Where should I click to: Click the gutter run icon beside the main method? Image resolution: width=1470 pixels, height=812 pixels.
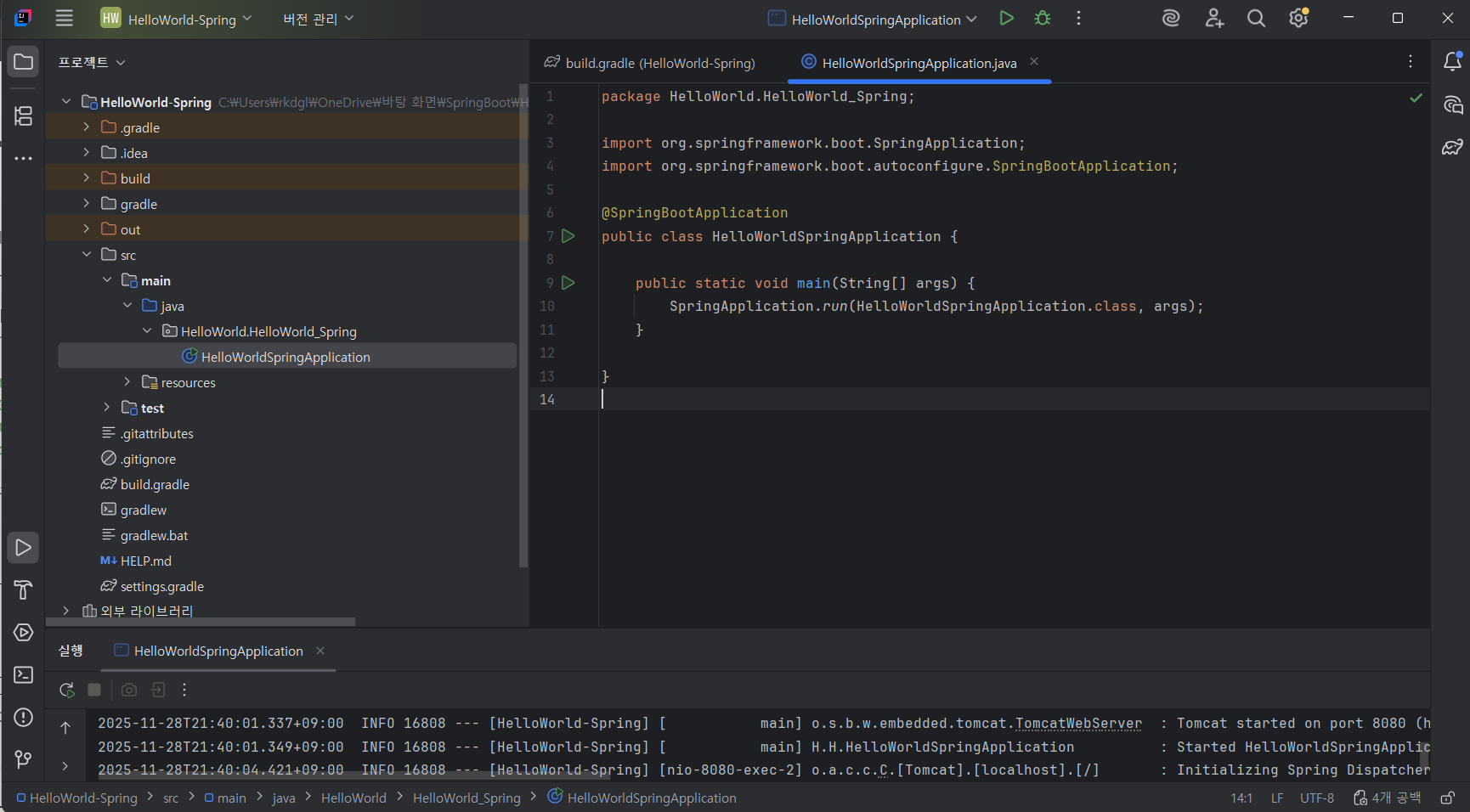568,283
